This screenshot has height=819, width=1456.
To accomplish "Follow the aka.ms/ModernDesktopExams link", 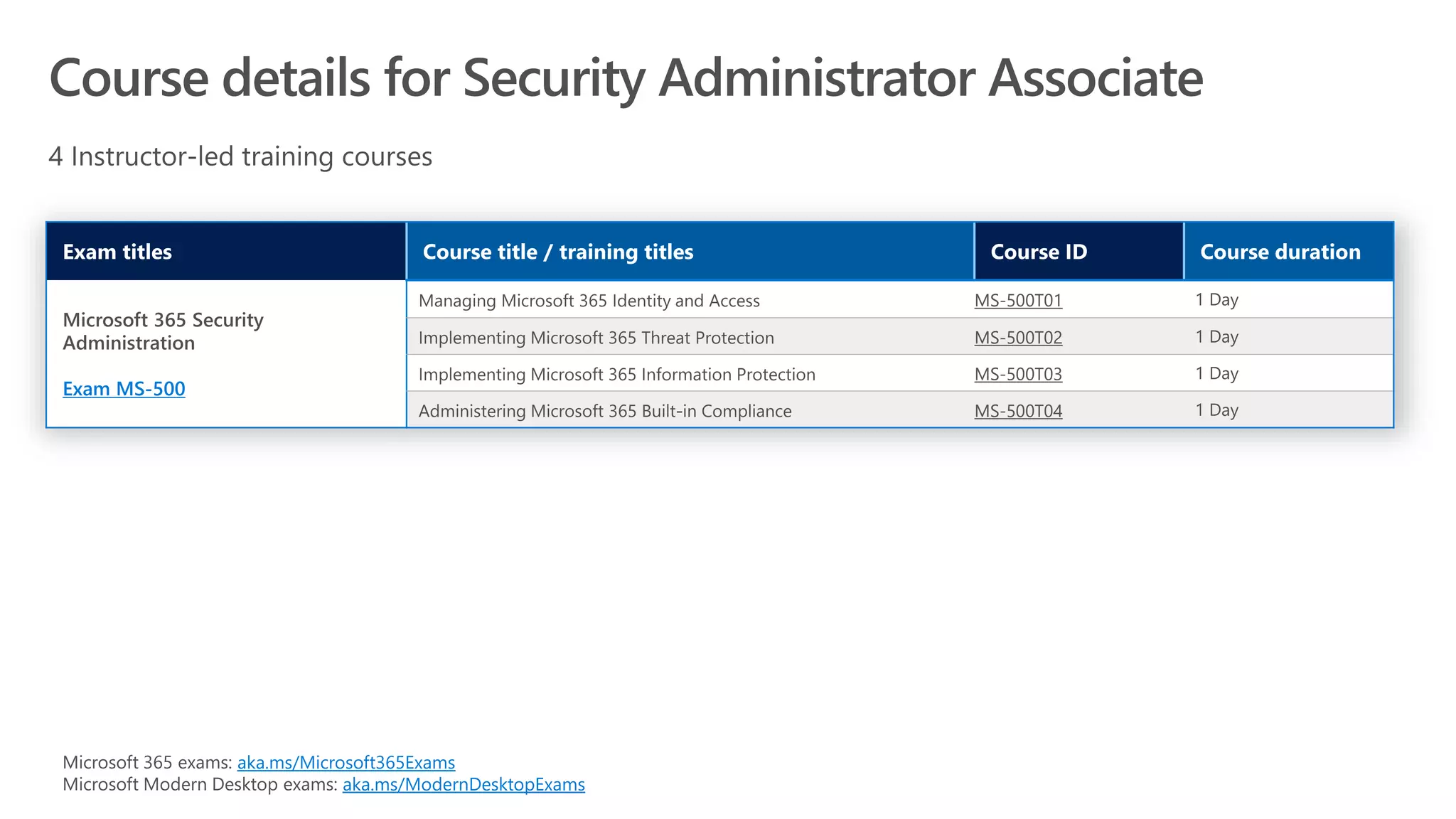I will pos(464,785).
